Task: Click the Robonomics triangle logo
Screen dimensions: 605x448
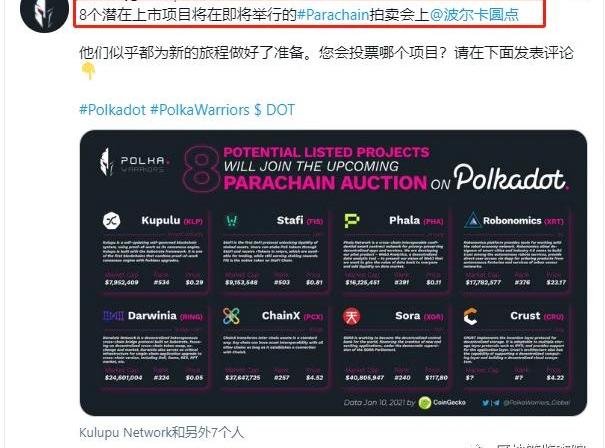Action: point(472,220)
